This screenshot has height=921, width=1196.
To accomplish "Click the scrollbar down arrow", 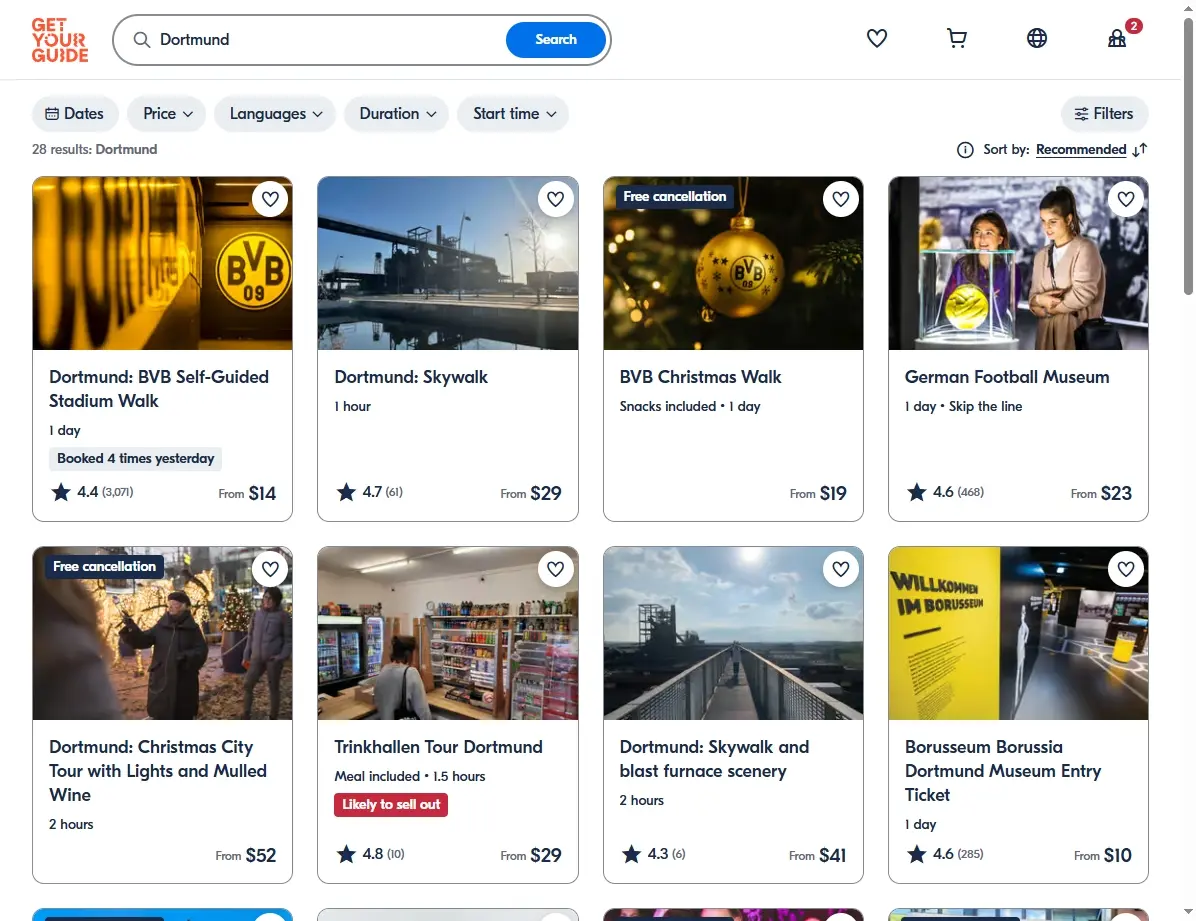I will (1188, 912).
